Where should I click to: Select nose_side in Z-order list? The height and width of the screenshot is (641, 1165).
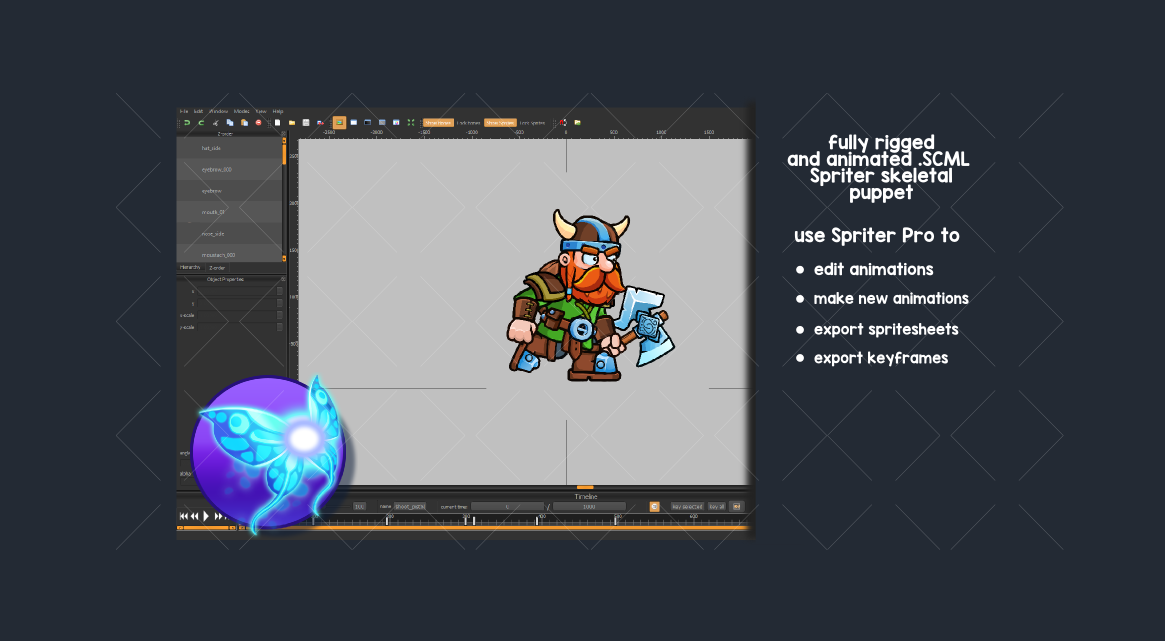click(229, 234)
